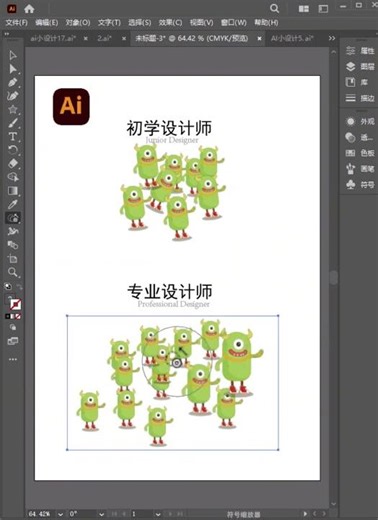Open the 选择(S) menu
The height and width of the screenshot is (520, 378).
pos(140,23)
